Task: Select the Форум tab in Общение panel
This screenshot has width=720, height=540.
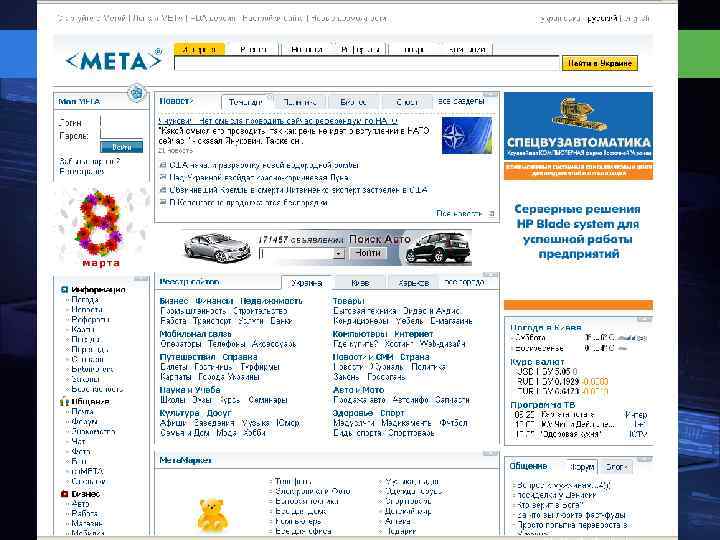Action: 582,467
